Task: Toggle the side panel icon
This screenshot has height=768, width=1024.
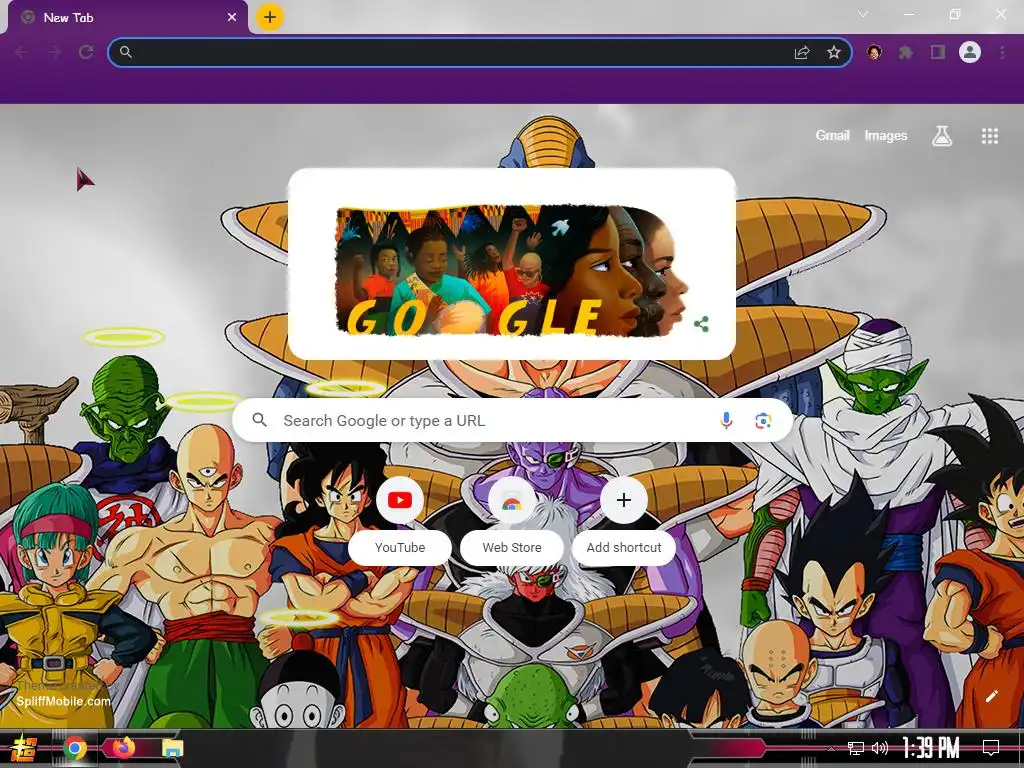Action: [938, 52]
